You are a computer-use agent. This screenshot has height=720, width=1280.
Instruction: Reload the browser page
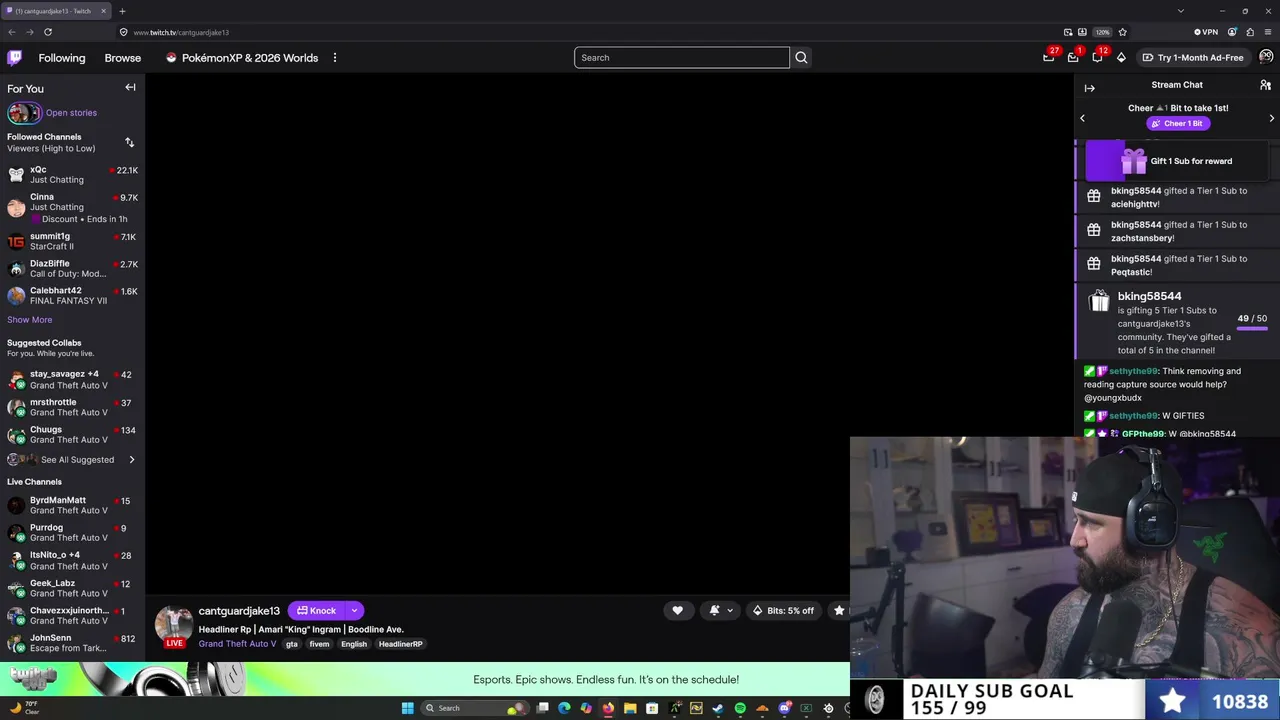click(48, 32)
